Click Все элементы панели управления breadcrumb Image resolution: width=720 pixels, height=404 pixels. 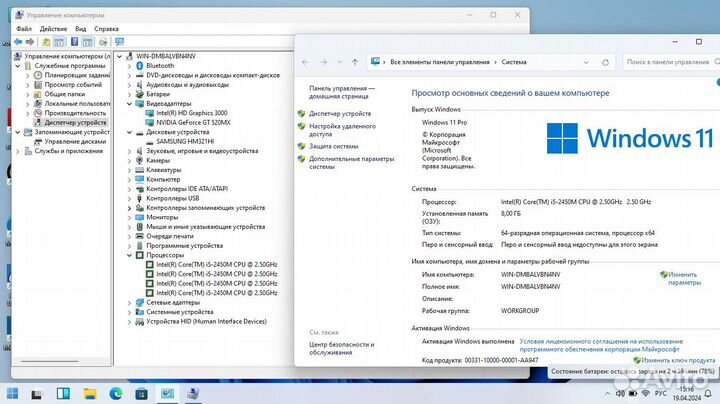(439, 62)
